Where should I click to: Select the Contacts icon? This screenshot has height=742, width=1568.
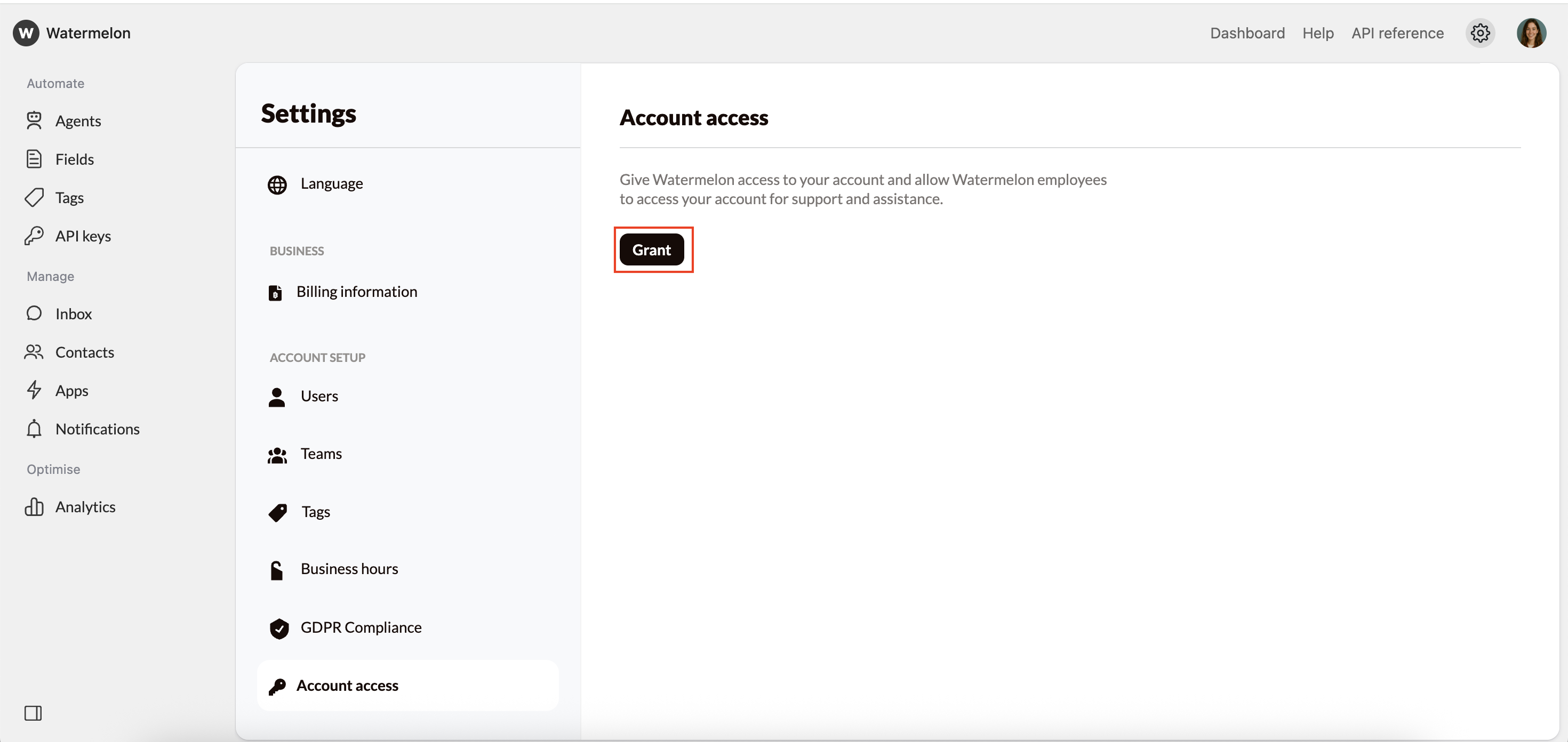(35, 351)
